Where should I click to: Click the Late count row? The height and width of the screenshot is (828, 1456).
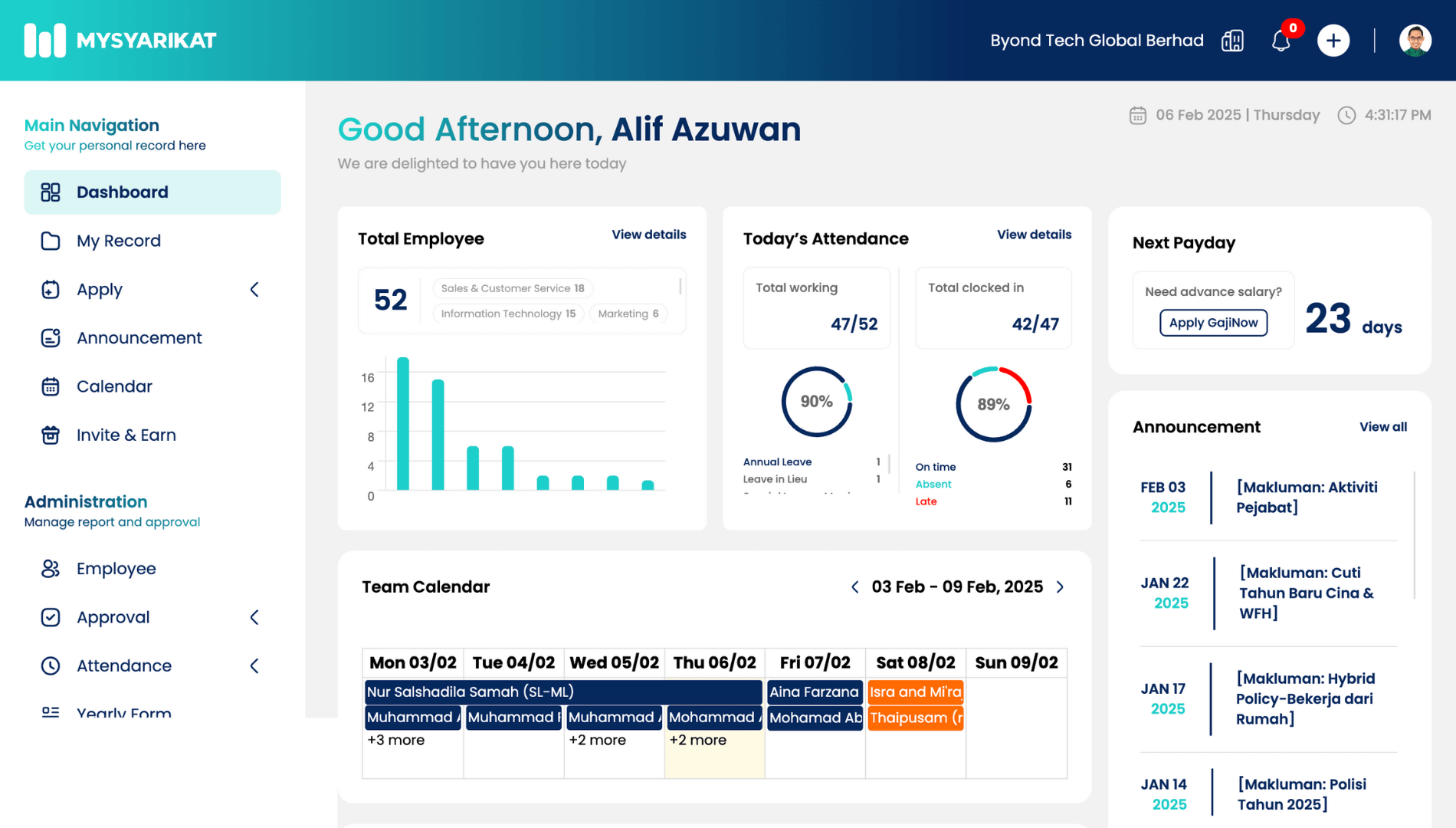(x=993, y=501)
